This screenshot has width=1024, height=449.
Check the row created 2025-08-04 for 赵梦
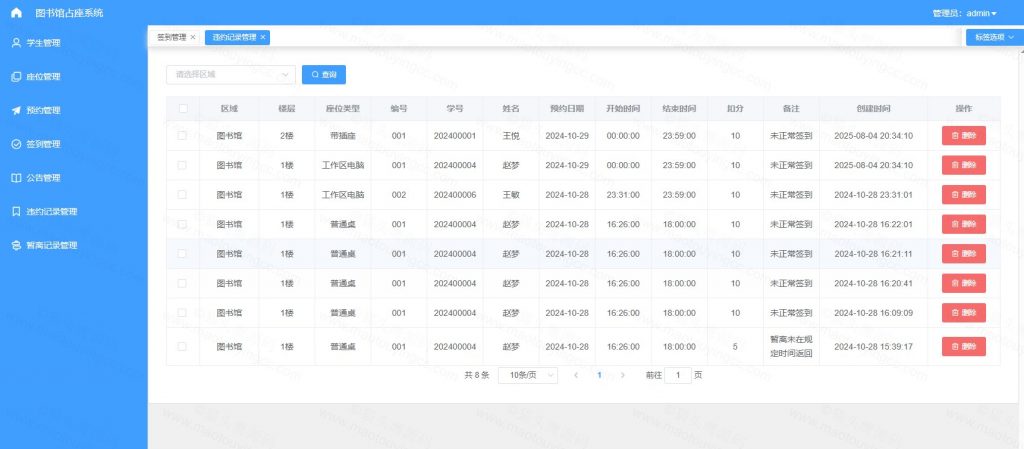pyautogui.click(x=182, y=165)
